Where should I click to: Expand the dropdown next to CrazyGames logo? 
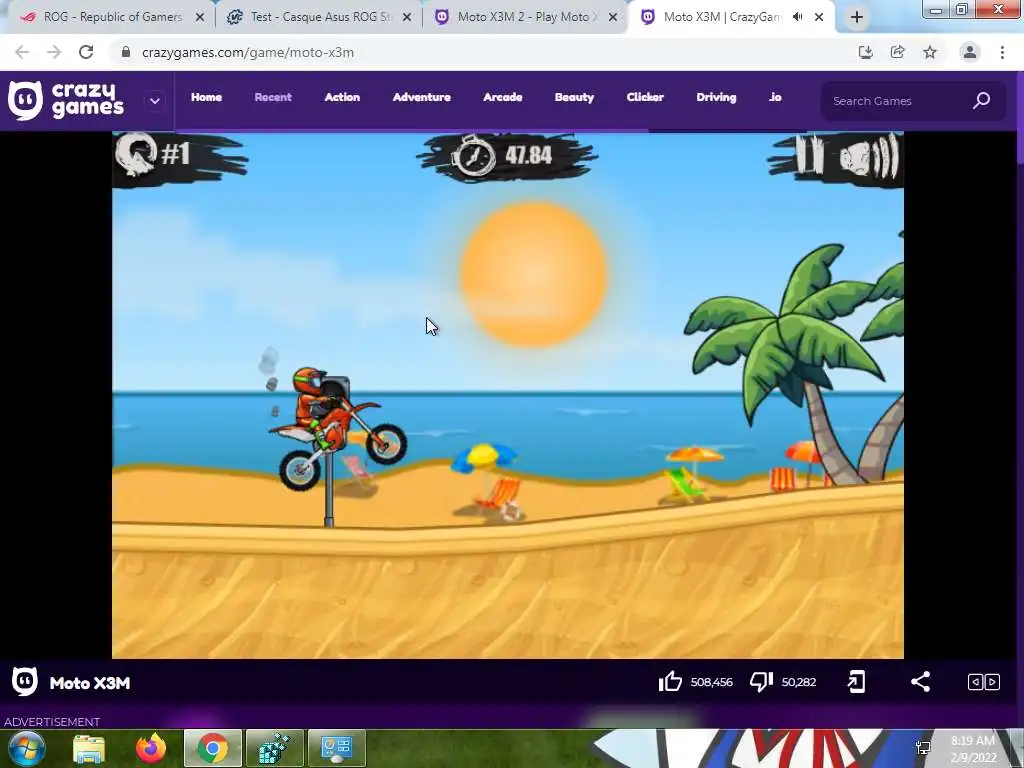click(x=155, y=101)
